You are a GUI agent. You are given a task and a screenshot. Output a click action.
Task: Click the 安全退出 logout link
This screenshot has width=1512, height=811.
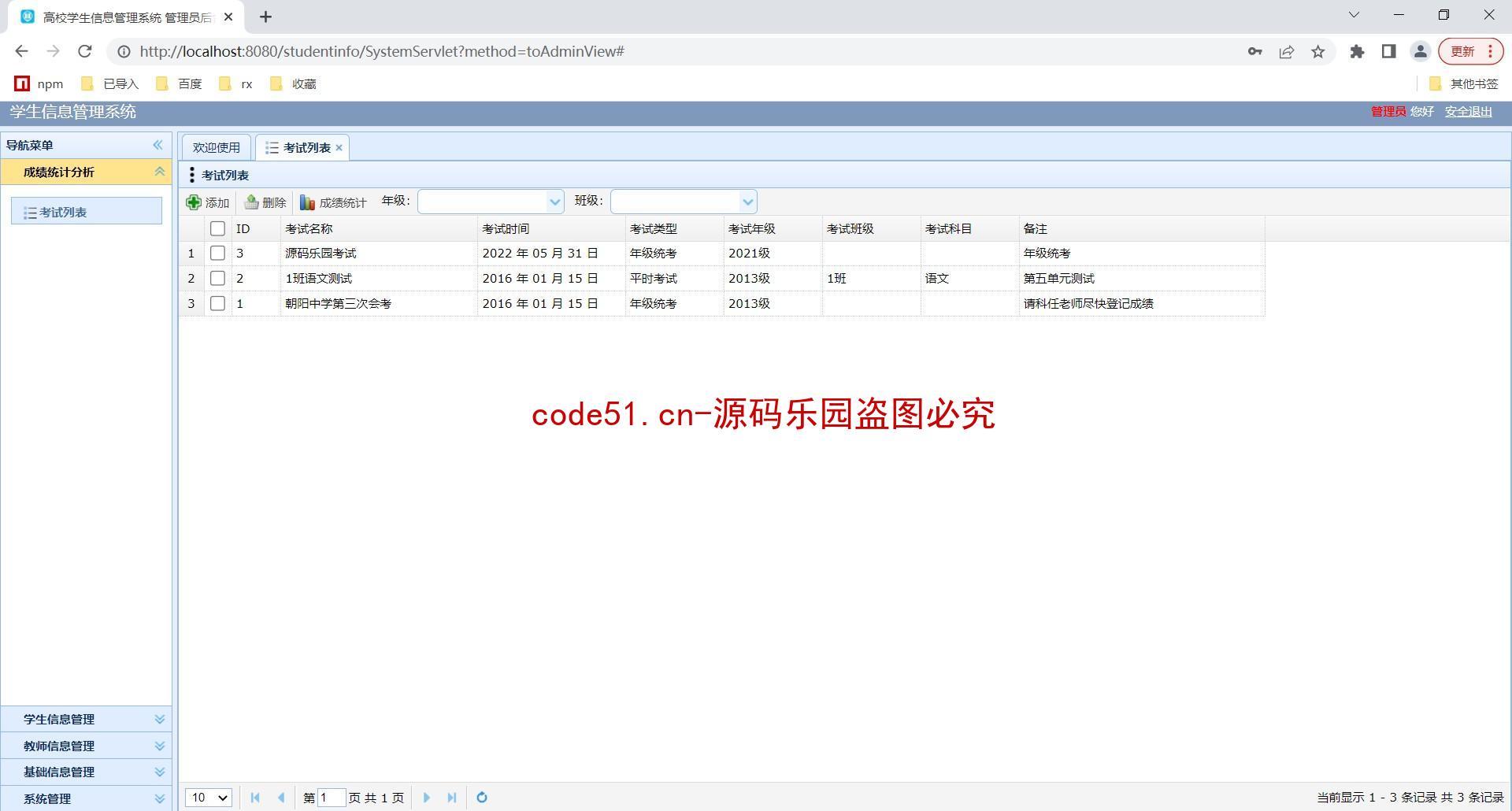click(x=1468, y=112)
